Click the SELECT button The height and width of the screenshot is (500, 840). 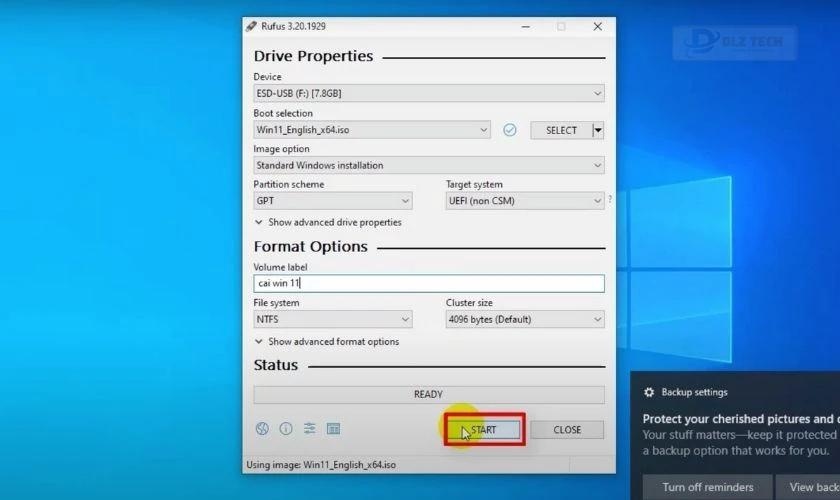coord(561,130)
